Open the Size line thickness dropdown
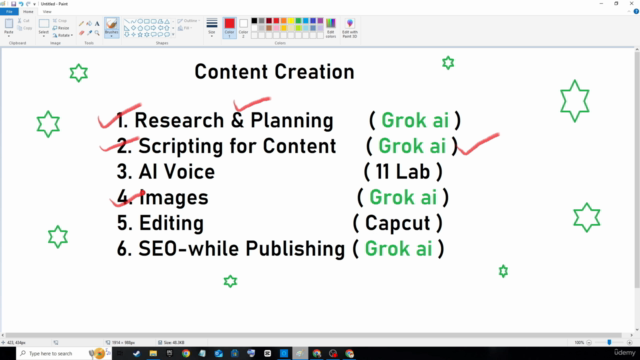Image resolution: width=640 pixels, height=360 pixels. 211,28
